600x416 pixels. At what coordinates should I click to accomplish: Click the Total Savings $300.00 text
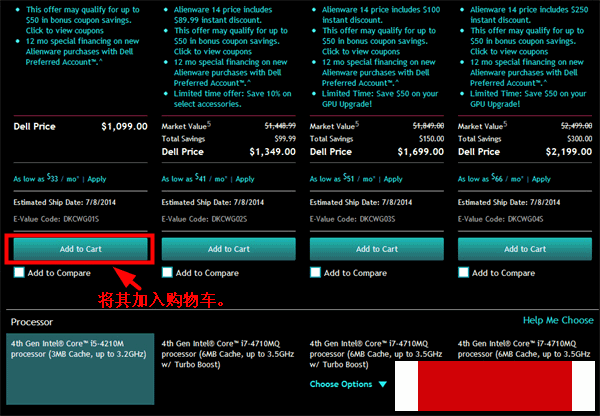[579, 139]
